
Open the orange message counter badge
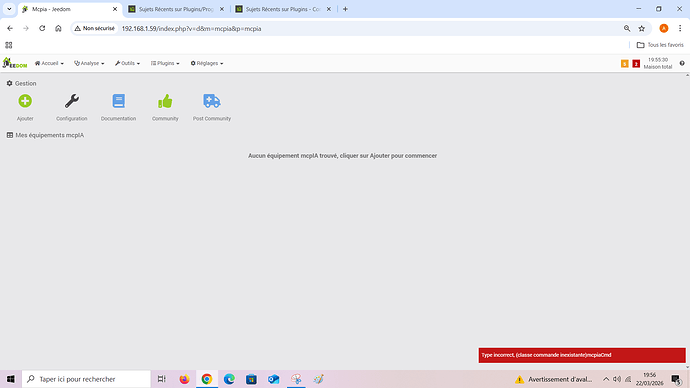(624, 64)
